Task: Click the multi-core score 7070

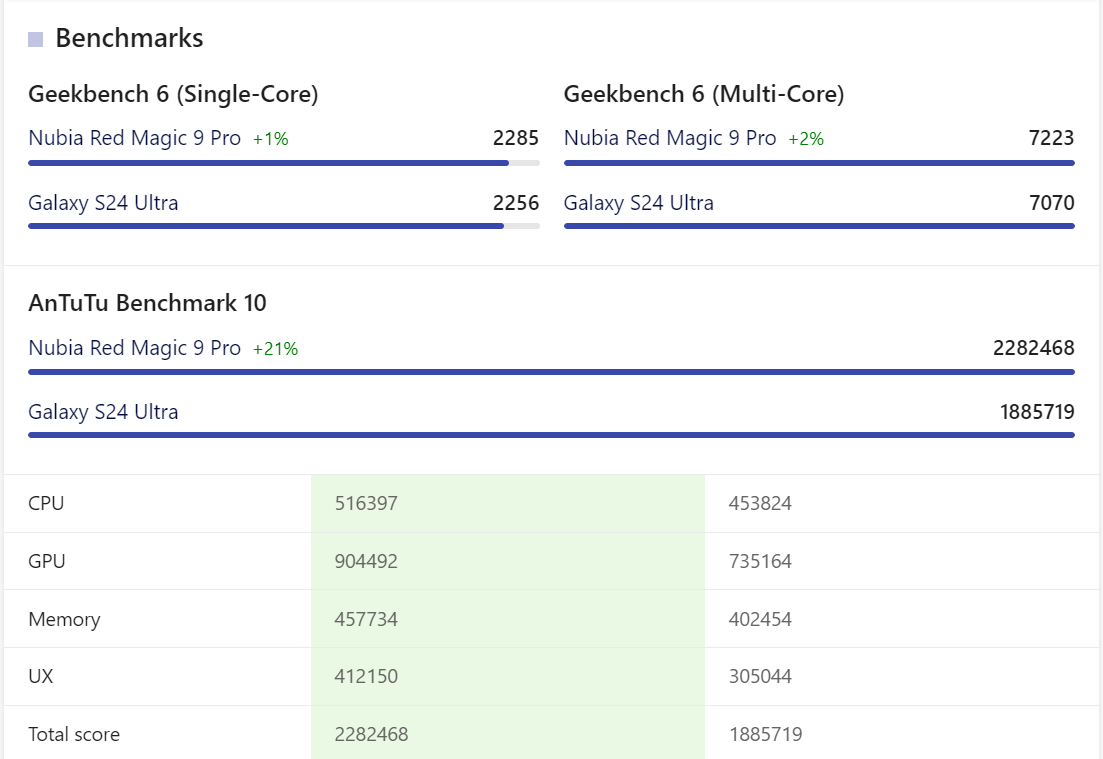Action: 1052,203
